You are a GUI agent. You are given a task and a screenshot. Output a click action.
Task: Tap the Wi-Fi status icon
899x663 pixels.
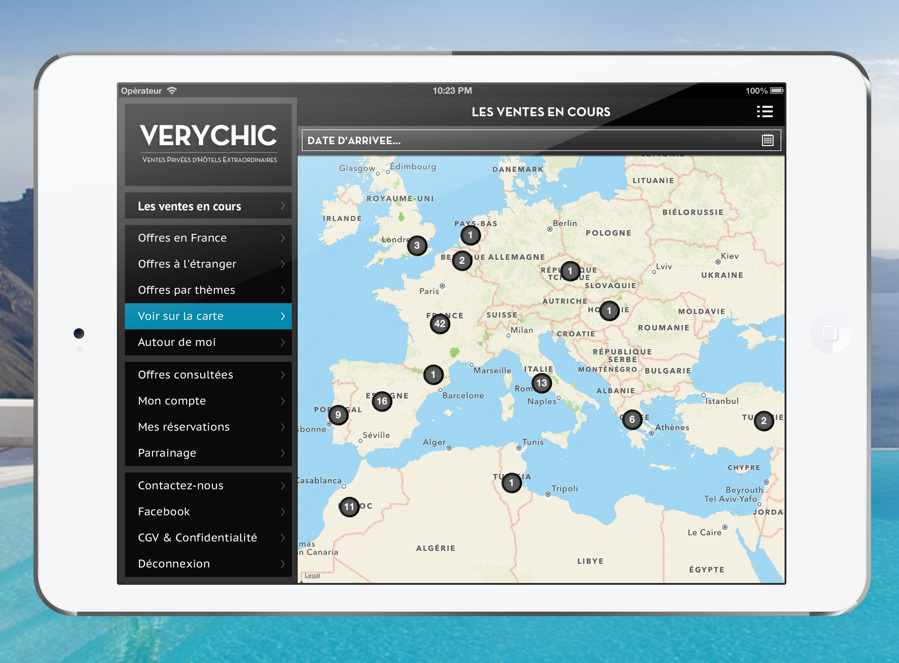[172, 91]
